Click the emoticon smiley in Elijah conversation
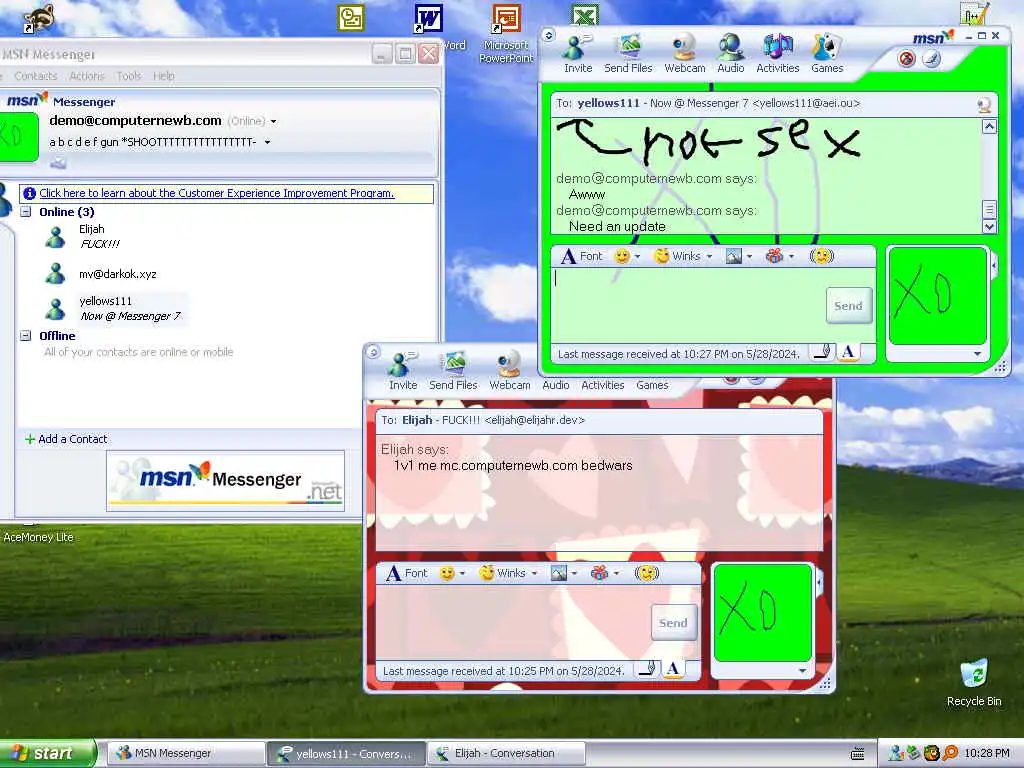 [x=447, y=573]
